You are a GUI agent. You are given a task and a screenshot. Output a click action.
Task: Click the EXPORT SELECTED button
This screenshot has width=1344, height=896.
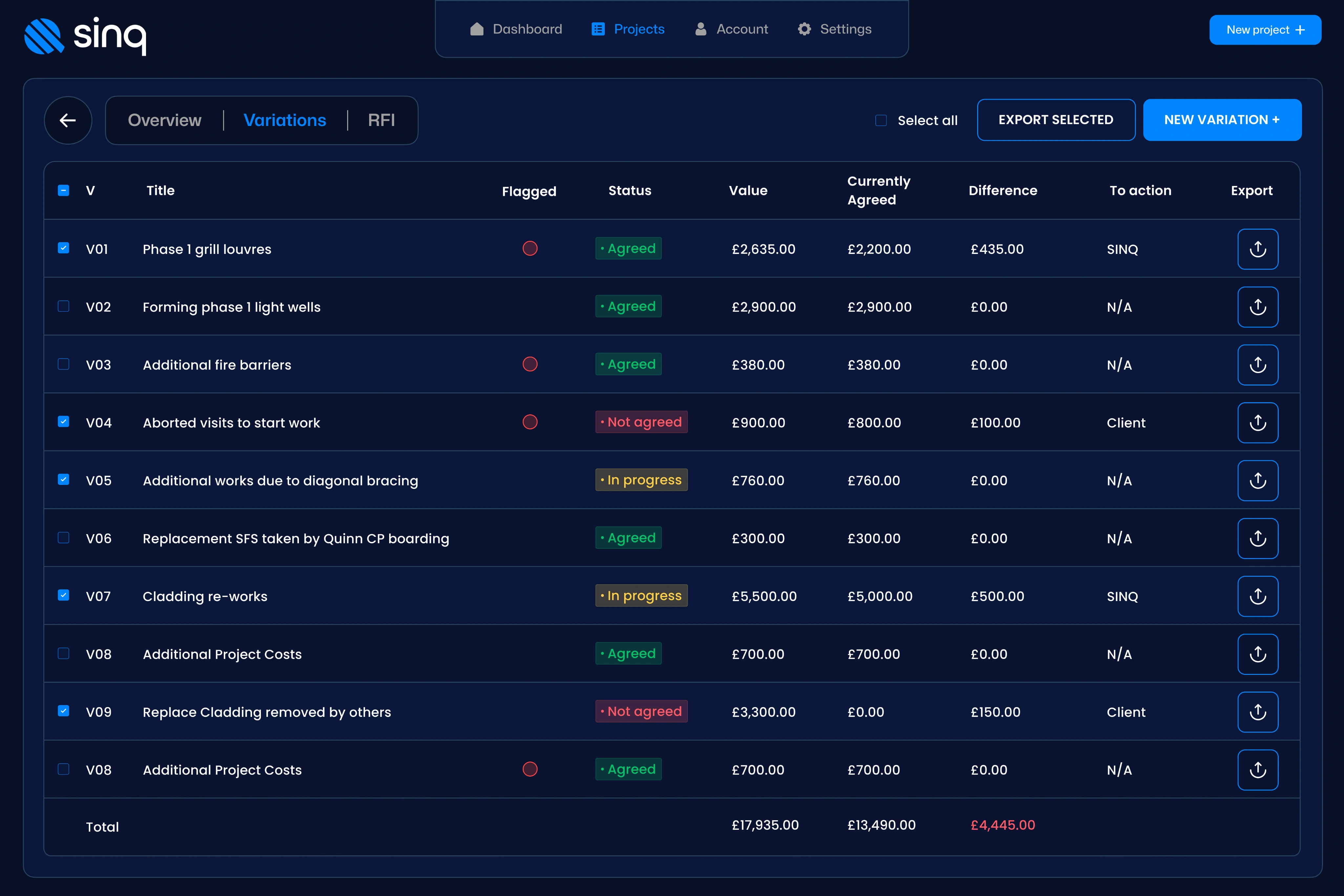(x=1056, y=120)
